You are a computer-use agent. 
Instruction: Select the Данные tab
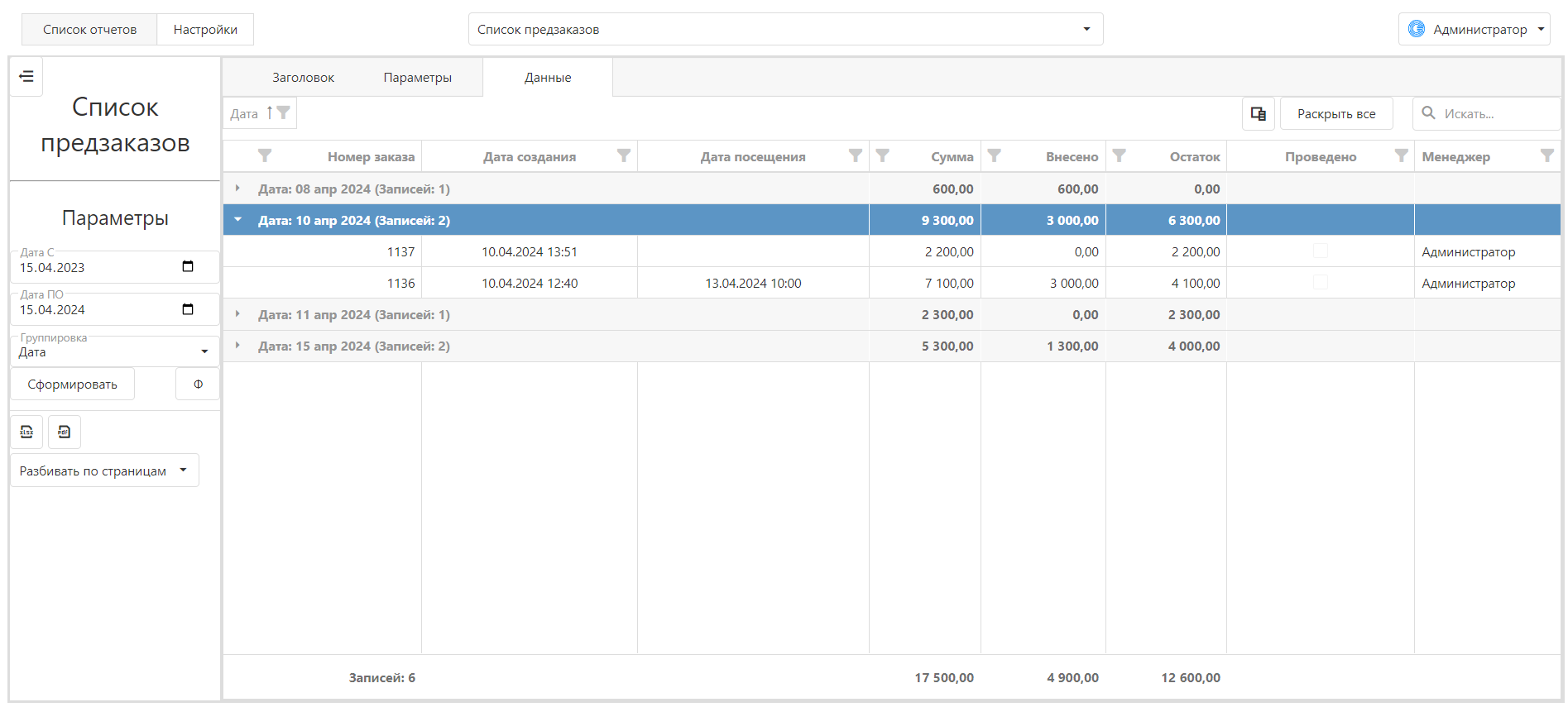[548, 78]
